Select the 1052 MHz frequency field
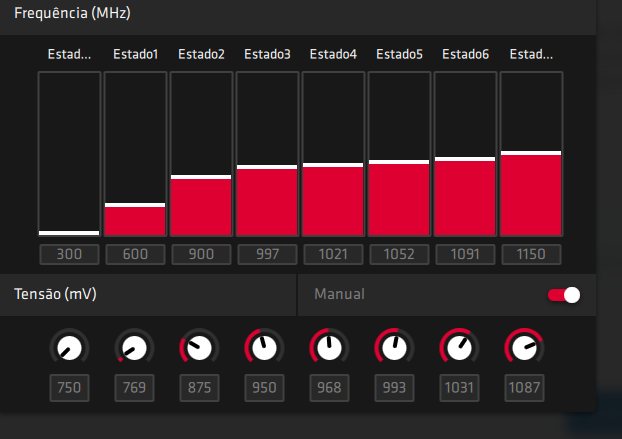622x439 pixels. click(399, 254)
